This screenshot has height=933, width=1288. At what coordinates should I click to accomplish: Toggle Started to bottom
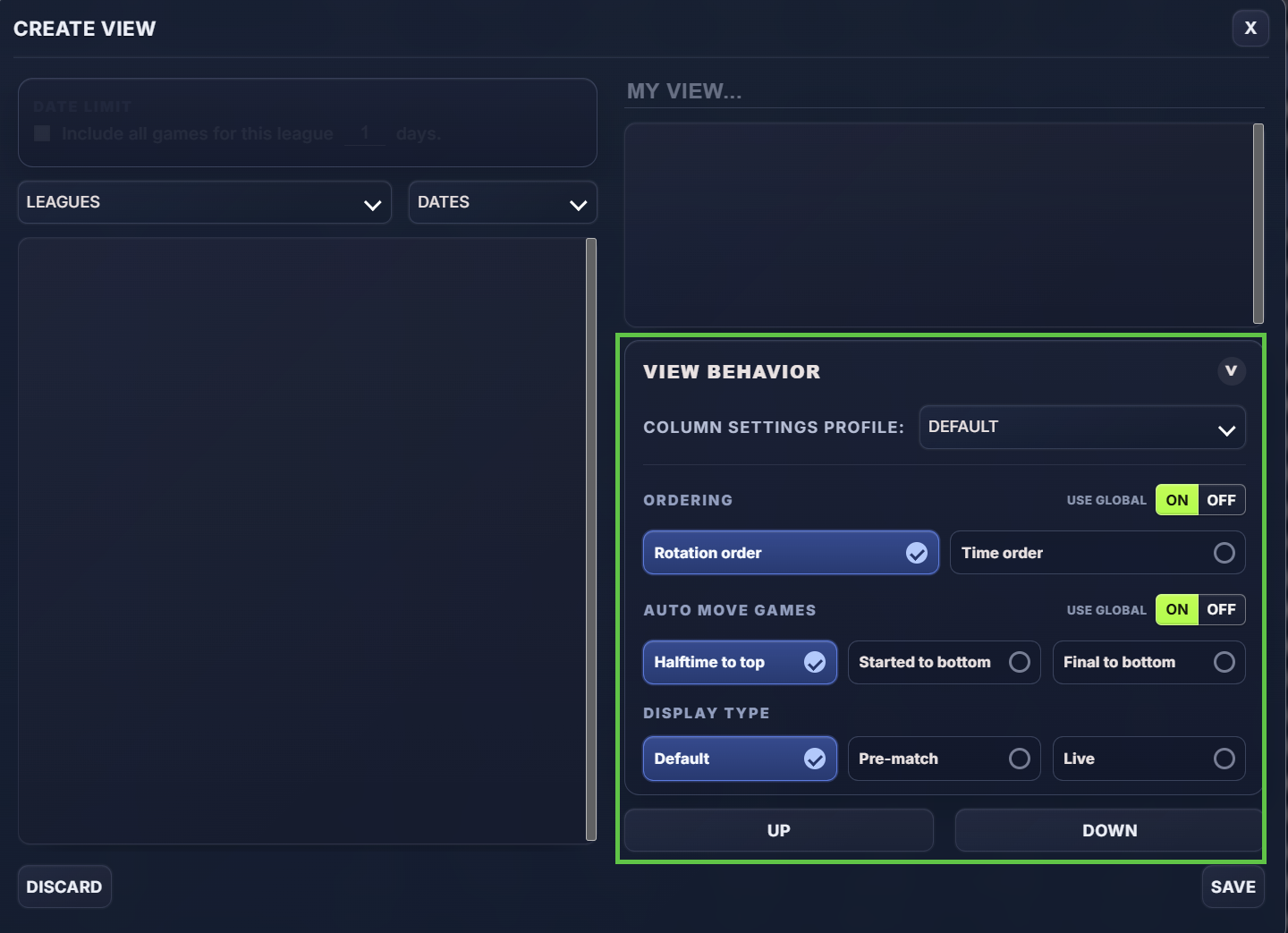(x=945, y=662)
